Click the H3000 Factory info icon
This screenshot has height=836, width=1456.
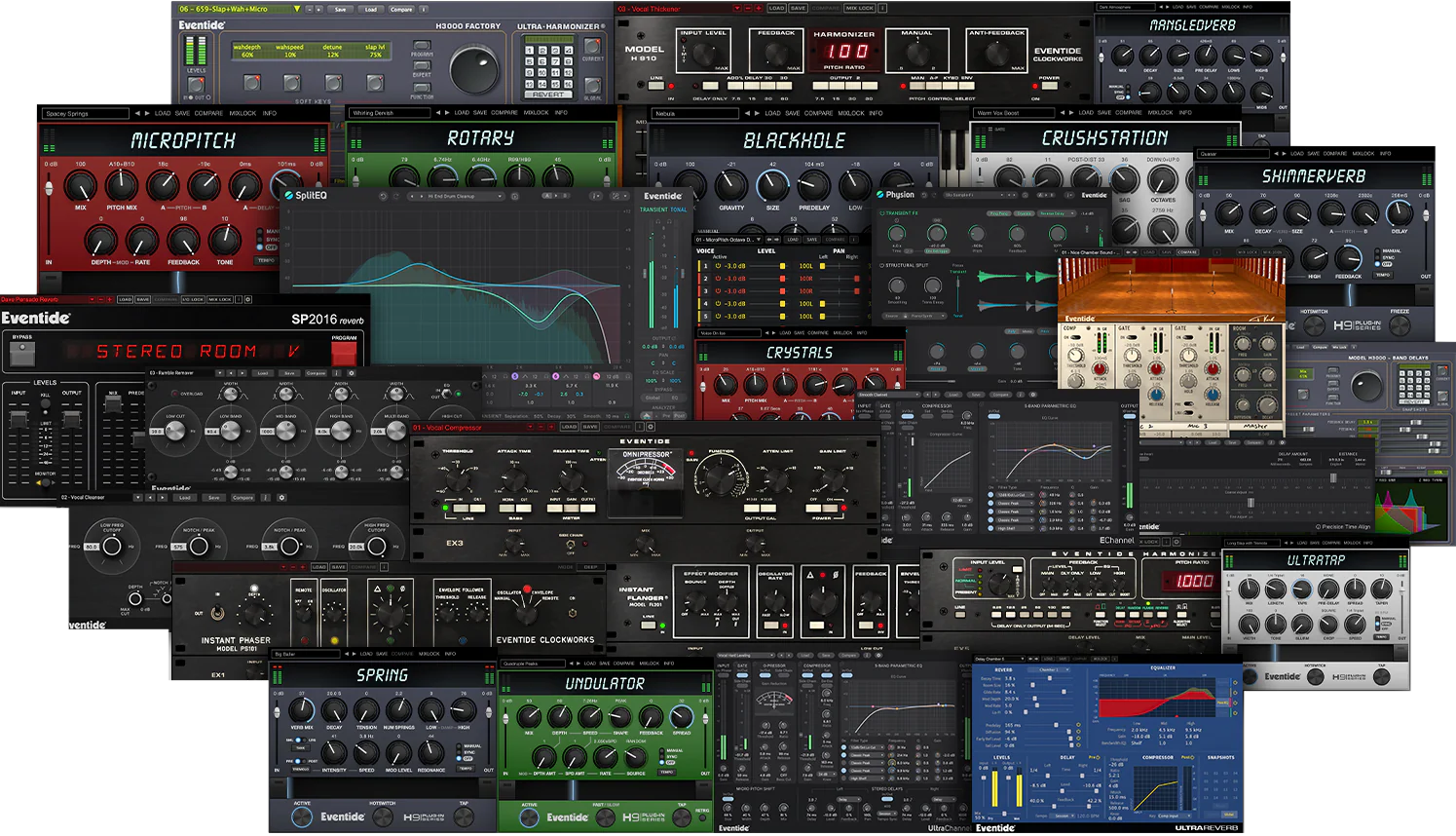[x=423, y=9]
